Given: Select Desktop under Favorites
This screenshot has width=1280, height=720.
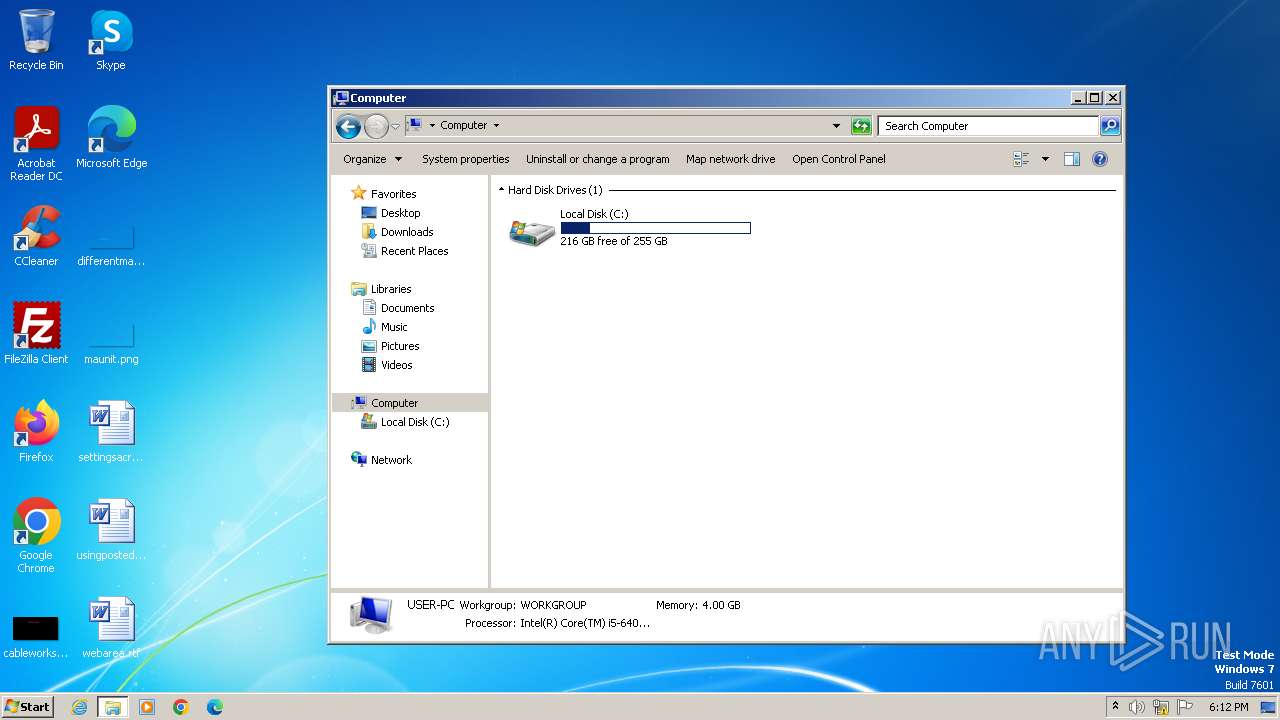Looking at the screenshot, I should coord(400,213).
